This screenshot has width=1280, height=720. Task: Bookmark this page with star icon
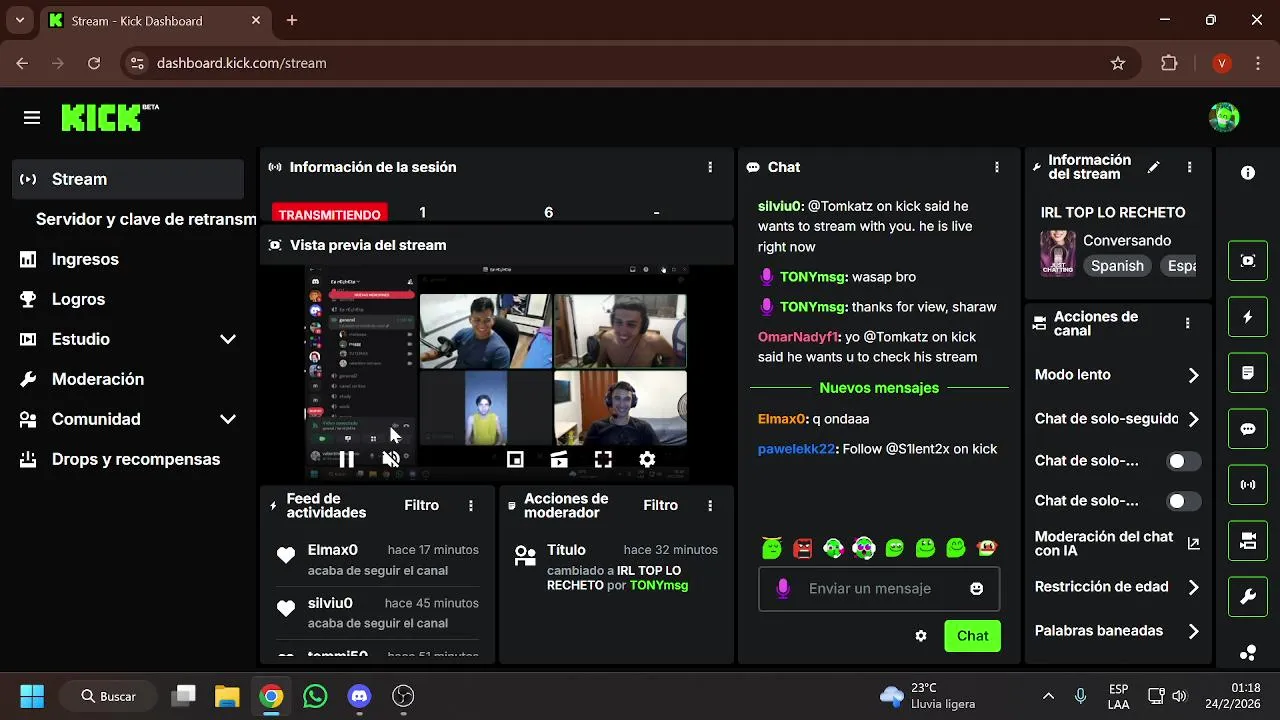[1118, 63]
